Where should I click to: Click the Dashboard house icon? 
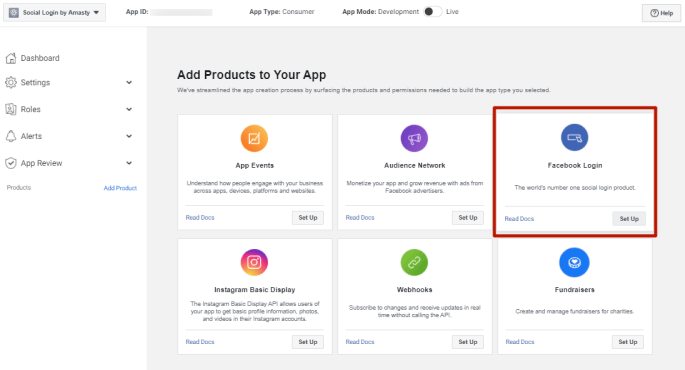[x=11, y=58]
